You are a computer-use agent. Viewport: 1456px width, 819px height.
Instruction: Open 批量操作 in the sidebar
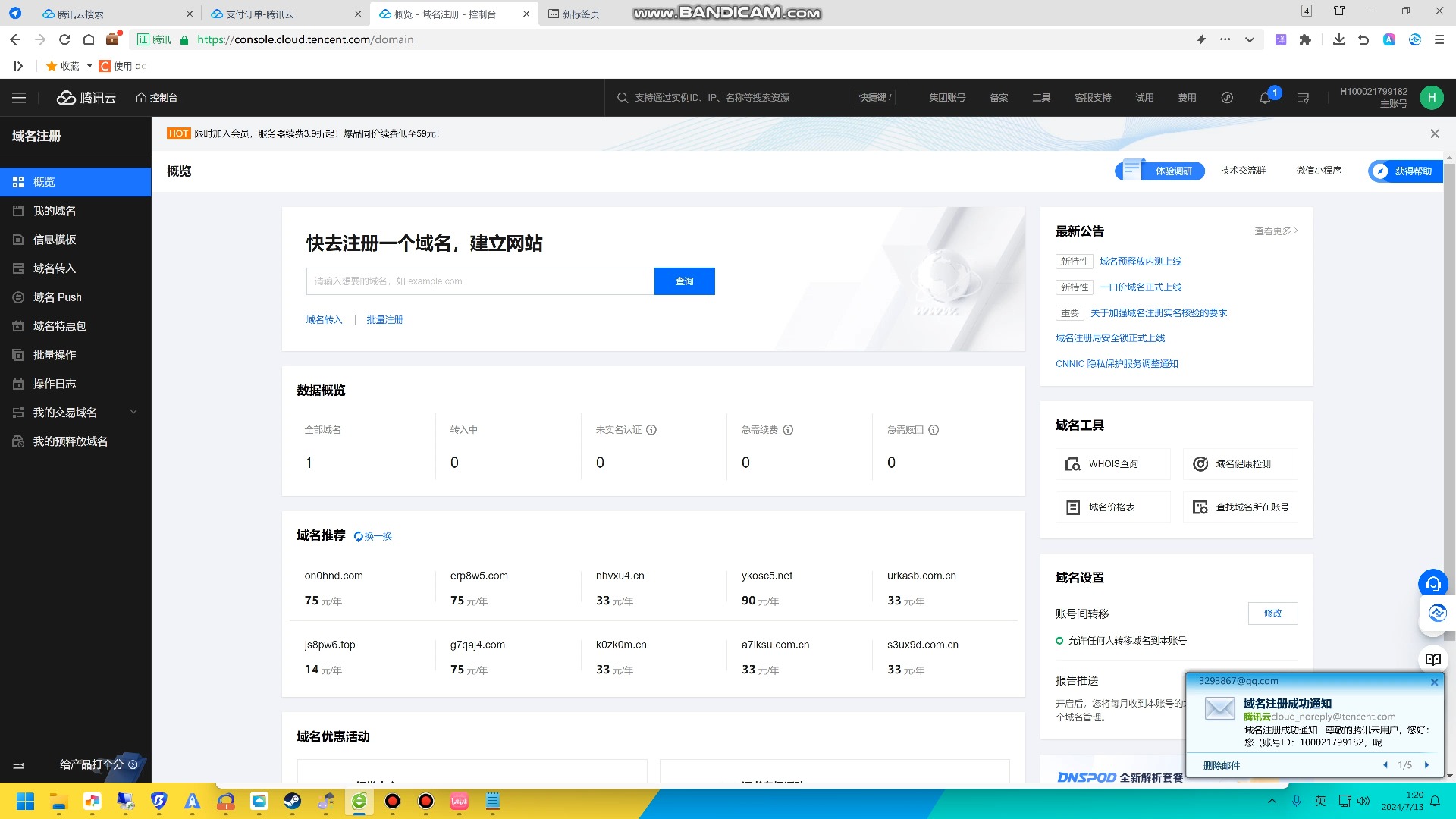pos(76,355)
